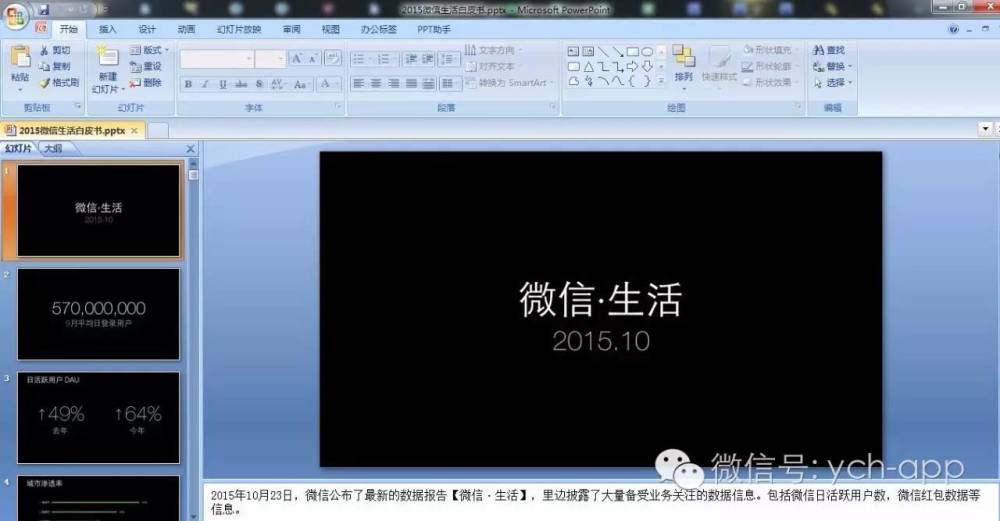Click the slide pane scrollbar down arrow
This screenshot has width=1000, height=521.
pyautogui.click(x=194, y=516)
